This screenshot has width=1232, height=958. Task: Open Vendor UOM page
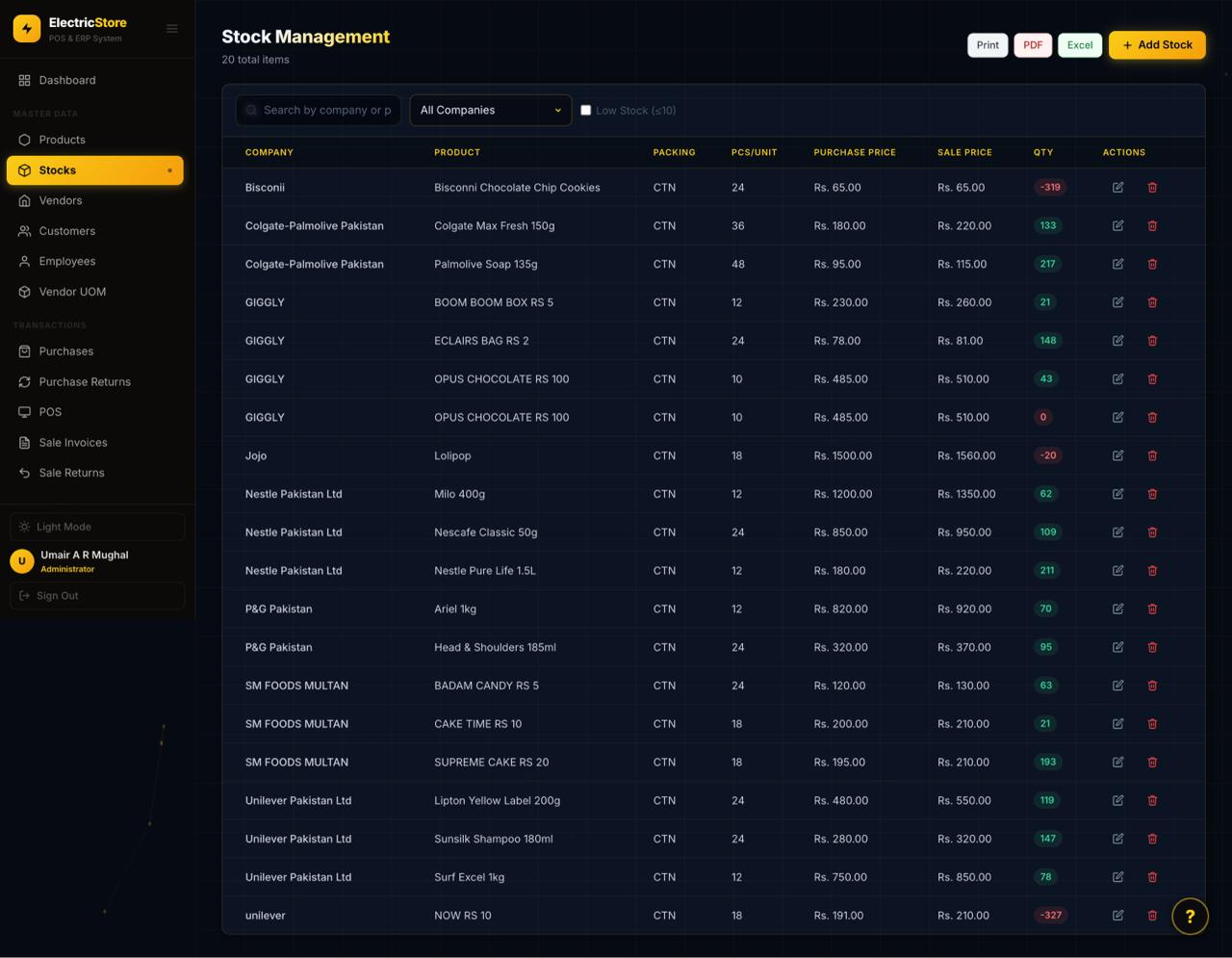pos(95,292)
